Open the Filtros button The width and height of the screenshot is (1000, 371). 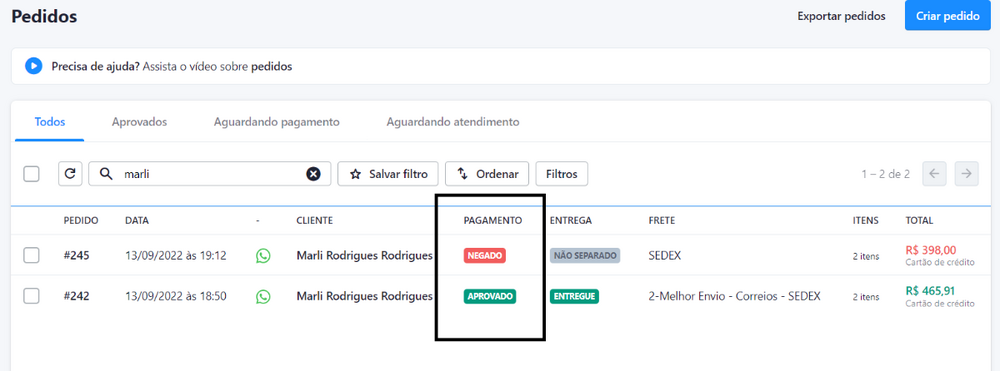pos(562,173)
